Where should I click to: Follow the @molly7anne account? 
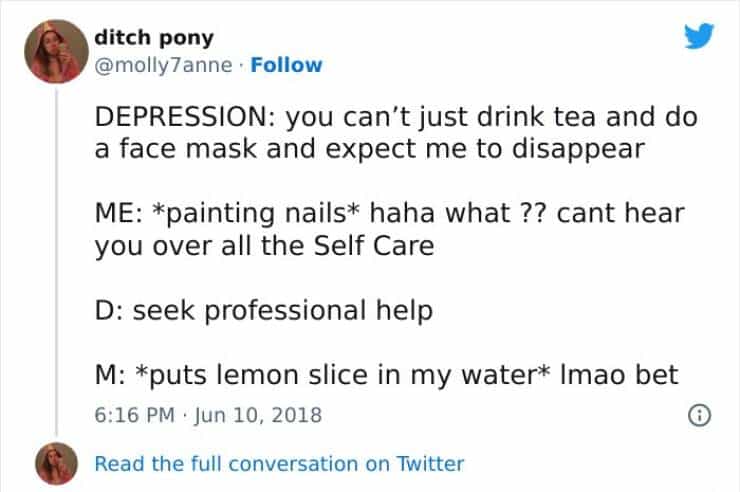[286, 65]
